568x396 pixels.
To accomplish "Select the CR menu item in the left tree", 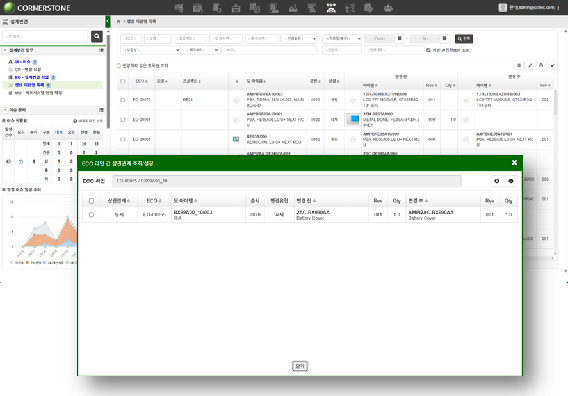I will (28, 70).
